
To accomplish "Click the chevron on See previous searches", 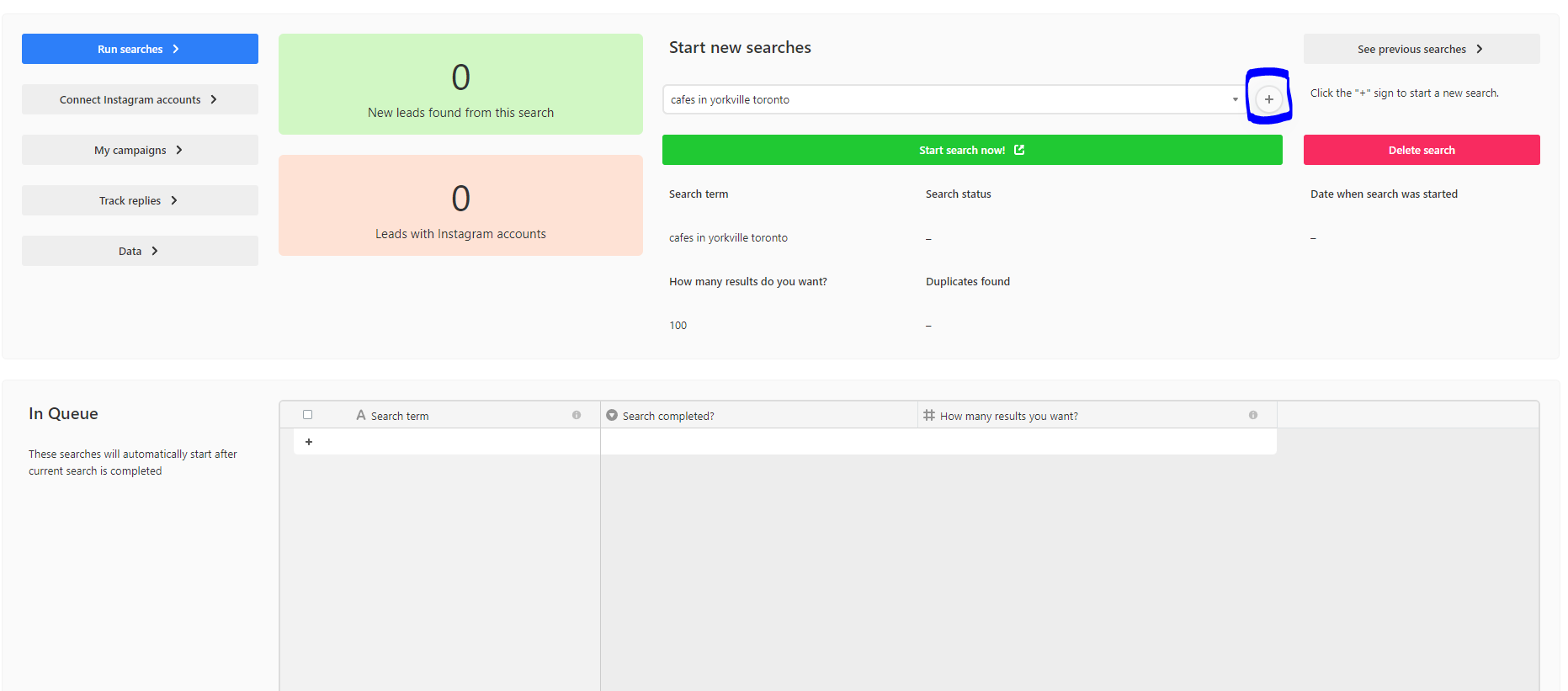I will [x=1479, y=49].
